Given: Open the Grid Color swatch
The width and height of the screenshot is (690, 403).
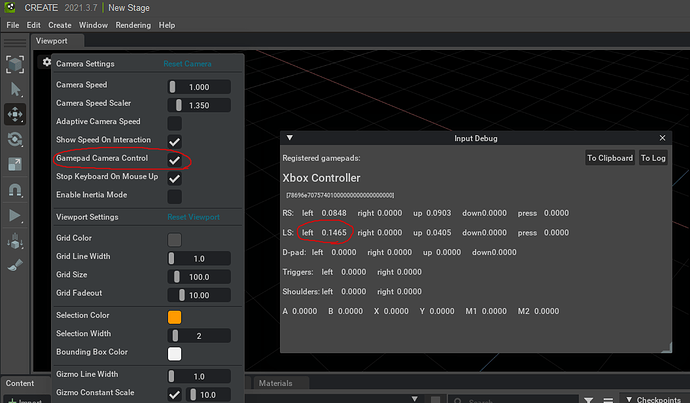Looking at the screenshot, I should 175,240.
